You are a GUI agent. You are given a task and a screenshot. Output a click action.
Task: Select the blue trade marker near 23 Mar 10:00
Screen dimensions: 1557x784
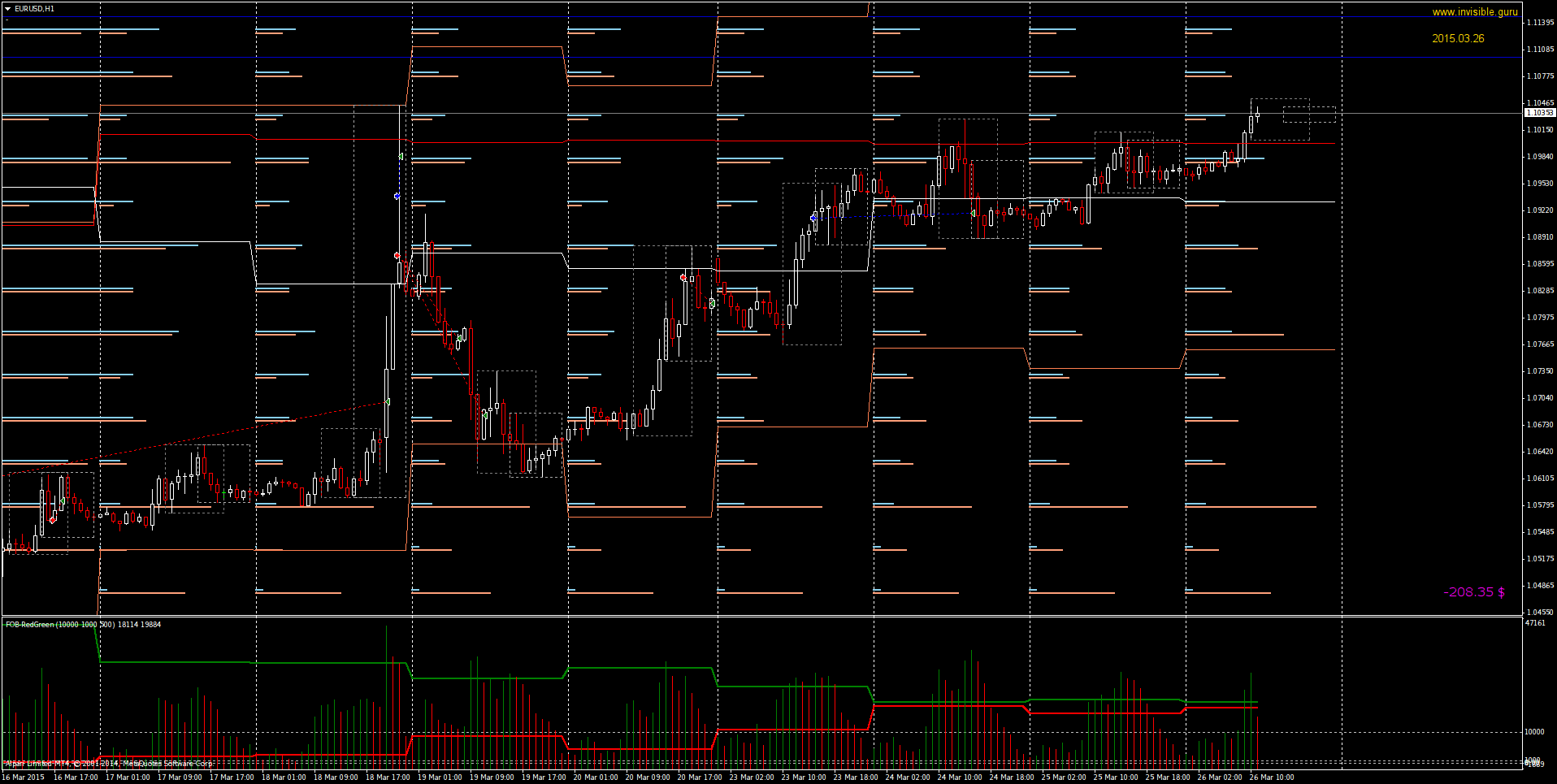[813, 218]
